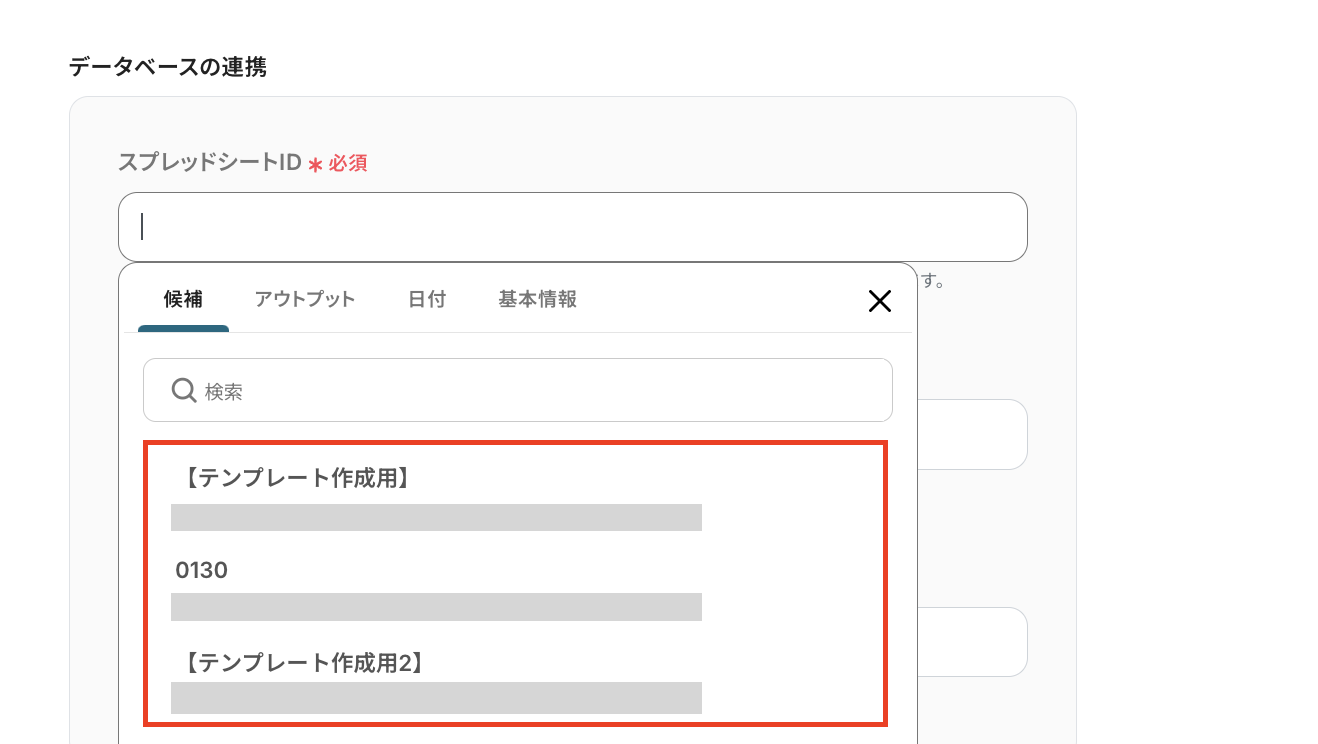
Task: Click the red 必須 required marker
Action: 347,163
